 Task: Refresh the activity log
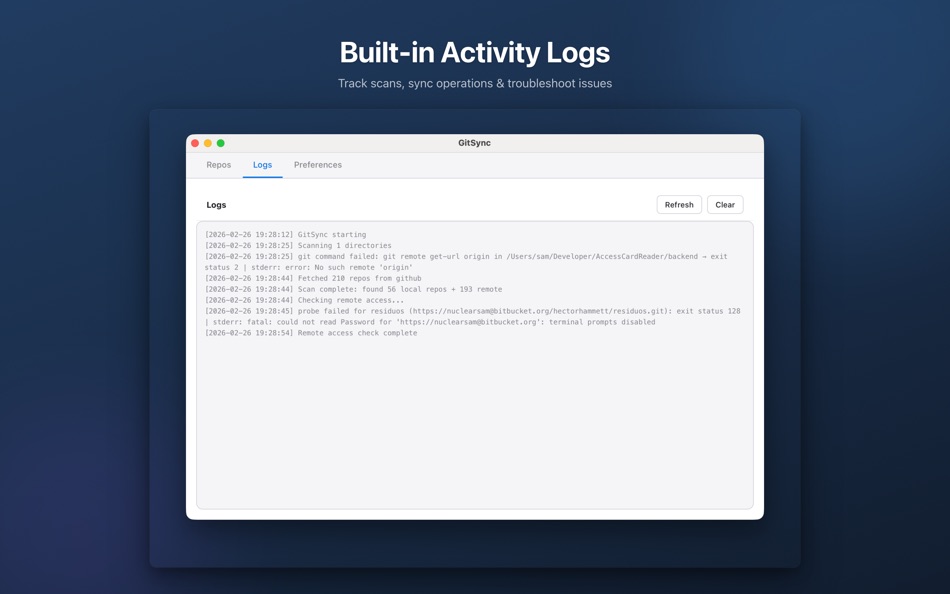tap(678, 204)
